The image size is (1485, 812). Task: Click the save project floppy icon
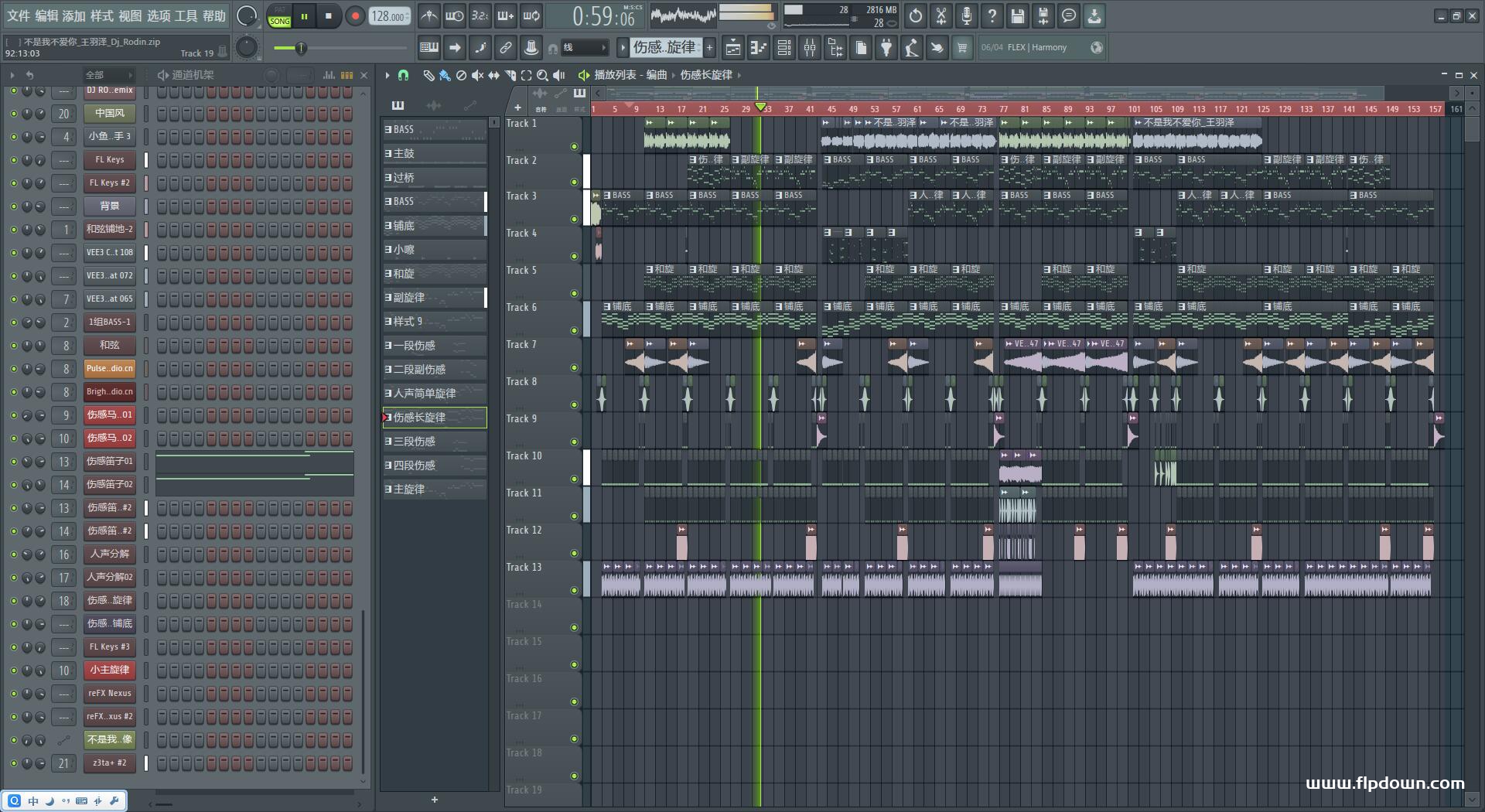coord(1018,15)
